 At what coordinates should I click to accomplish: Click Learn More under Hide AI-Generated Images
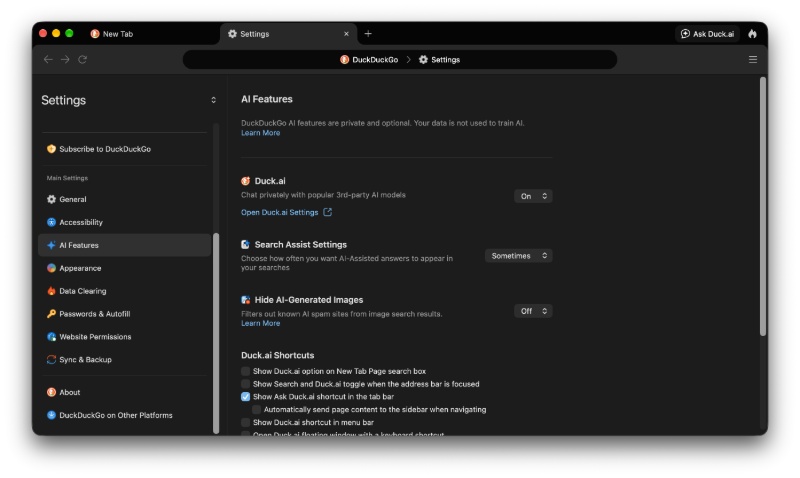260,323
